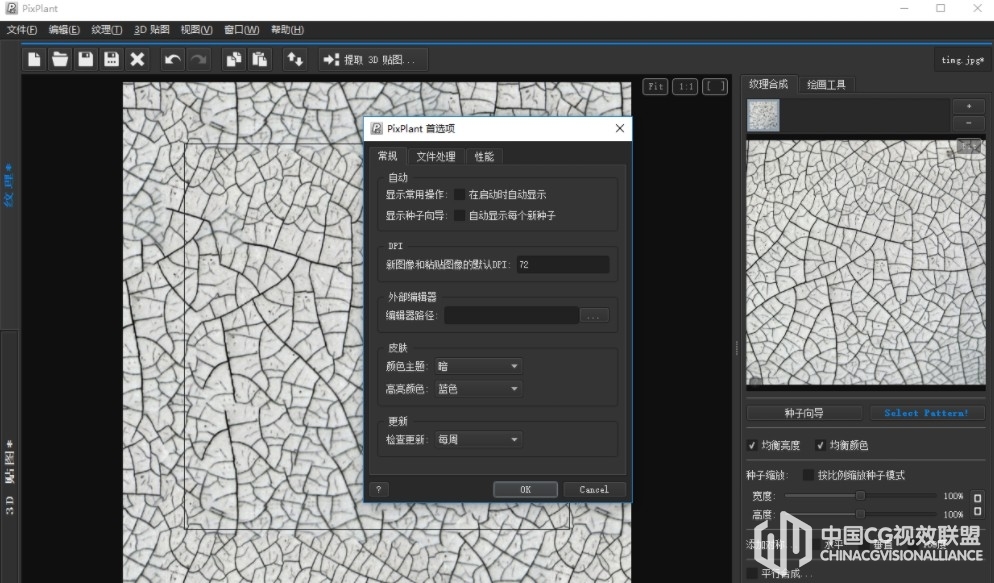Open the check for updates (检查更新) dropdown

pos(479,439)
